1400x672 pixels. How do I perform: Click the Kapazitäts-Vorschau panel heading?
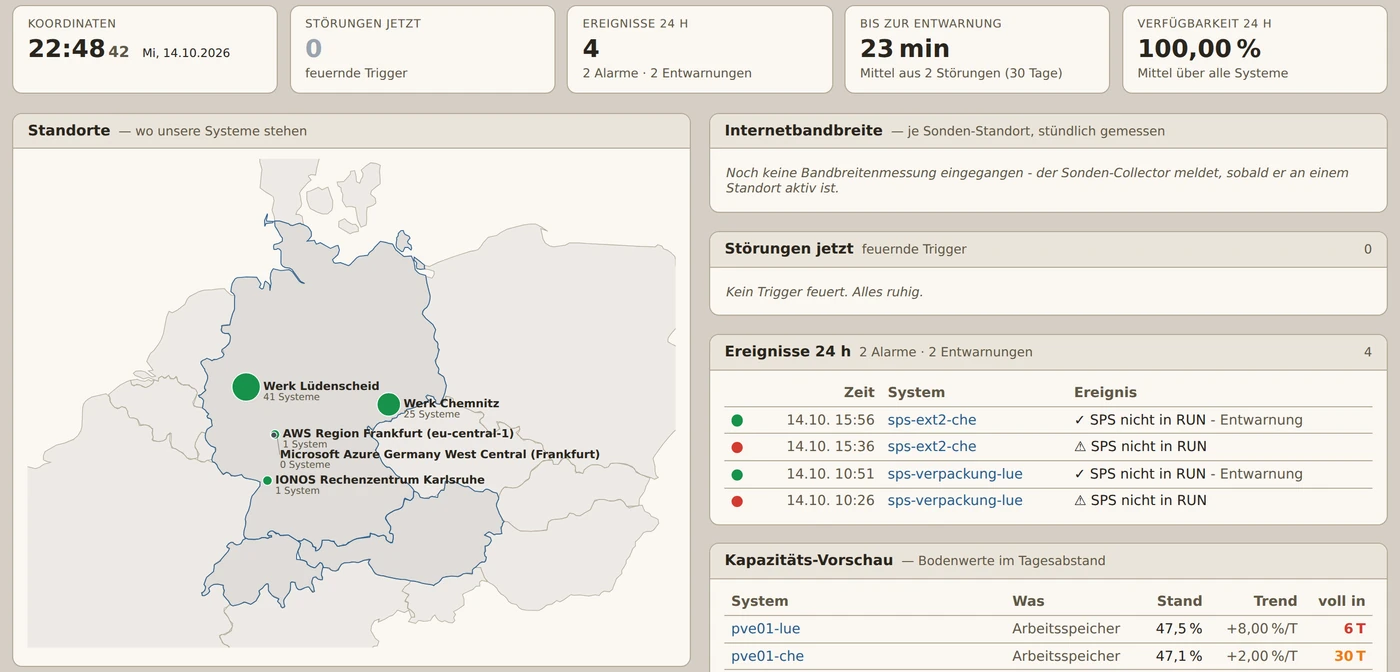(809, 561)
